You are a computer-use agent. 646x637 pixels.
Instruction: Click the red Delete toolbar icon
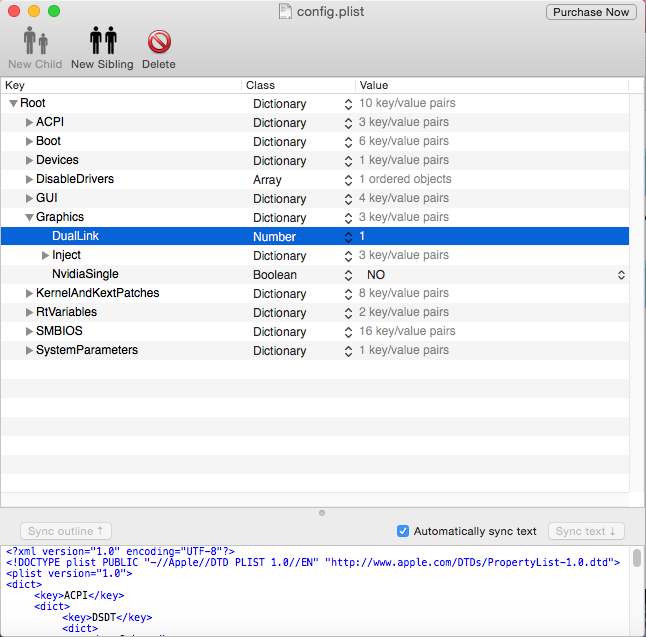[158, 42]
